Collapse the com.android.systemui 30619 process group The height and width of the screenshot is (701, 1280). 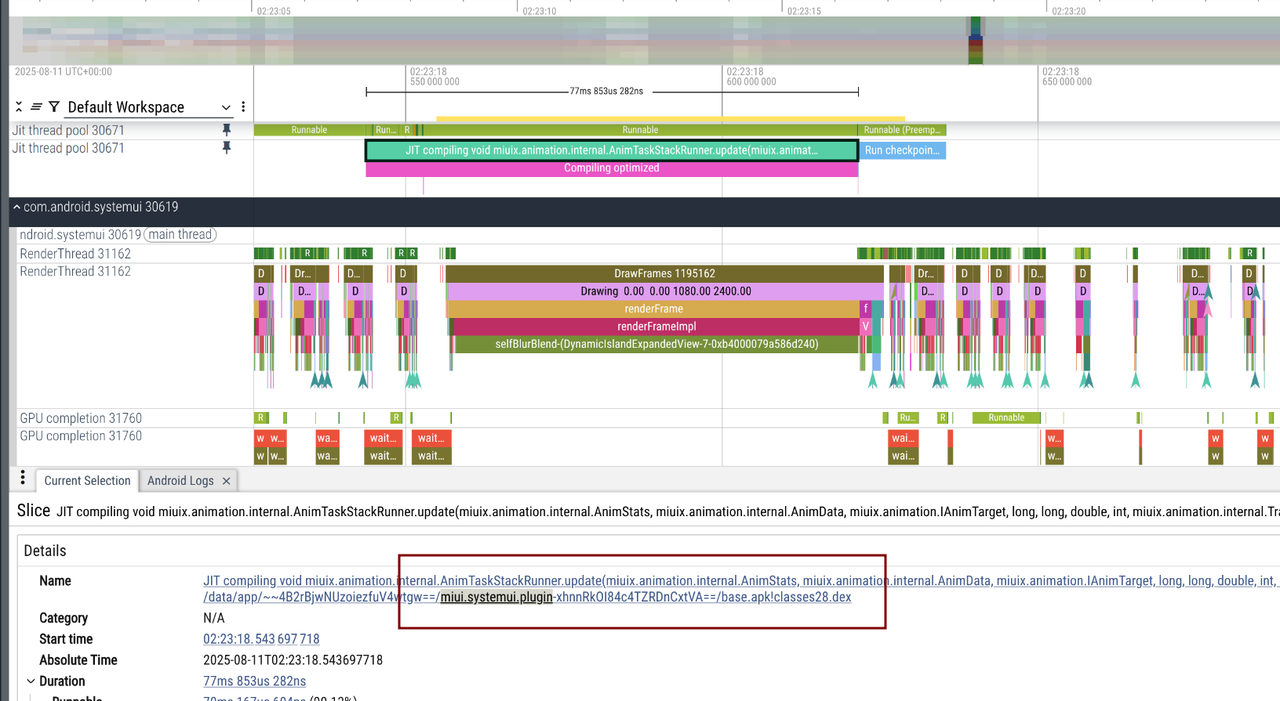point(16,207)
